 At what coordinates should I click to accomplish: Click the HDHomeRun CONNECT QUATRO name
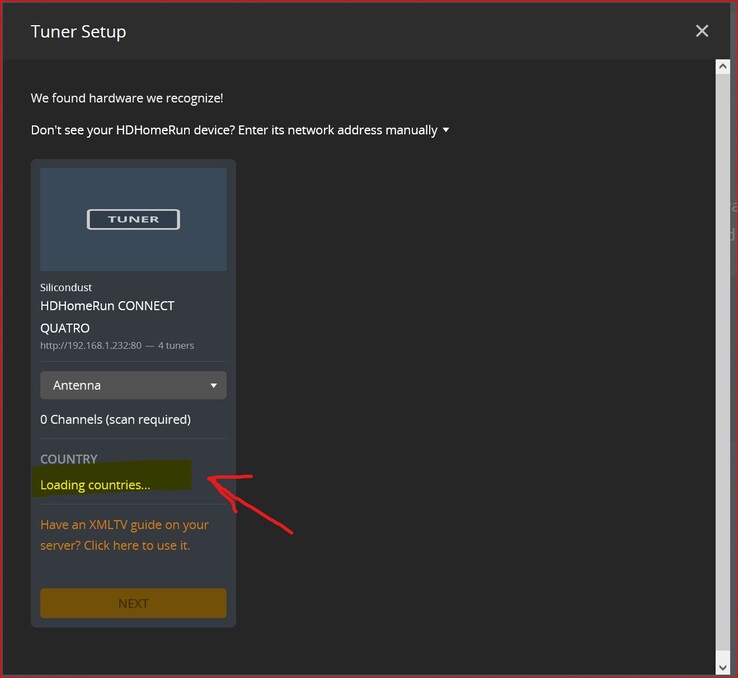click(107, 317)
